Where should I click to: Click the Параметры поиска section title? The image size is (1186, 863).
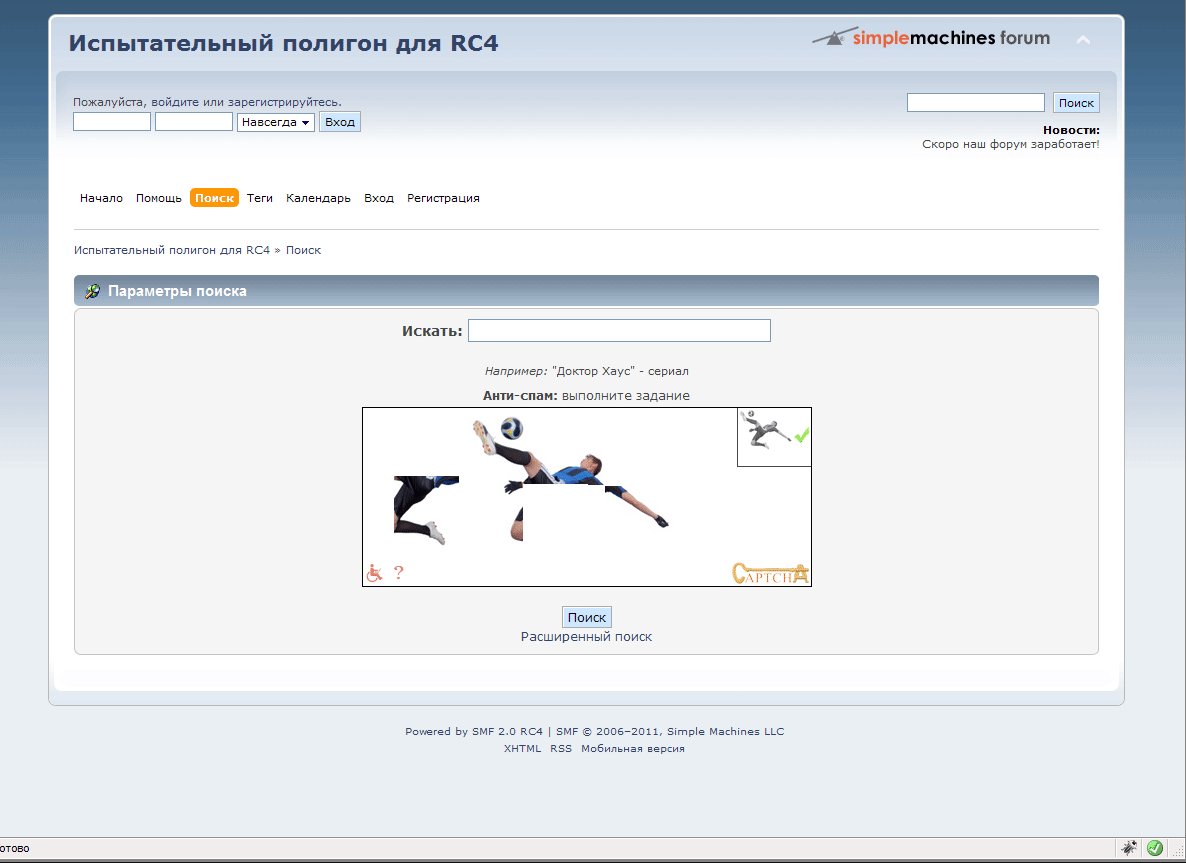click(177, 291)
